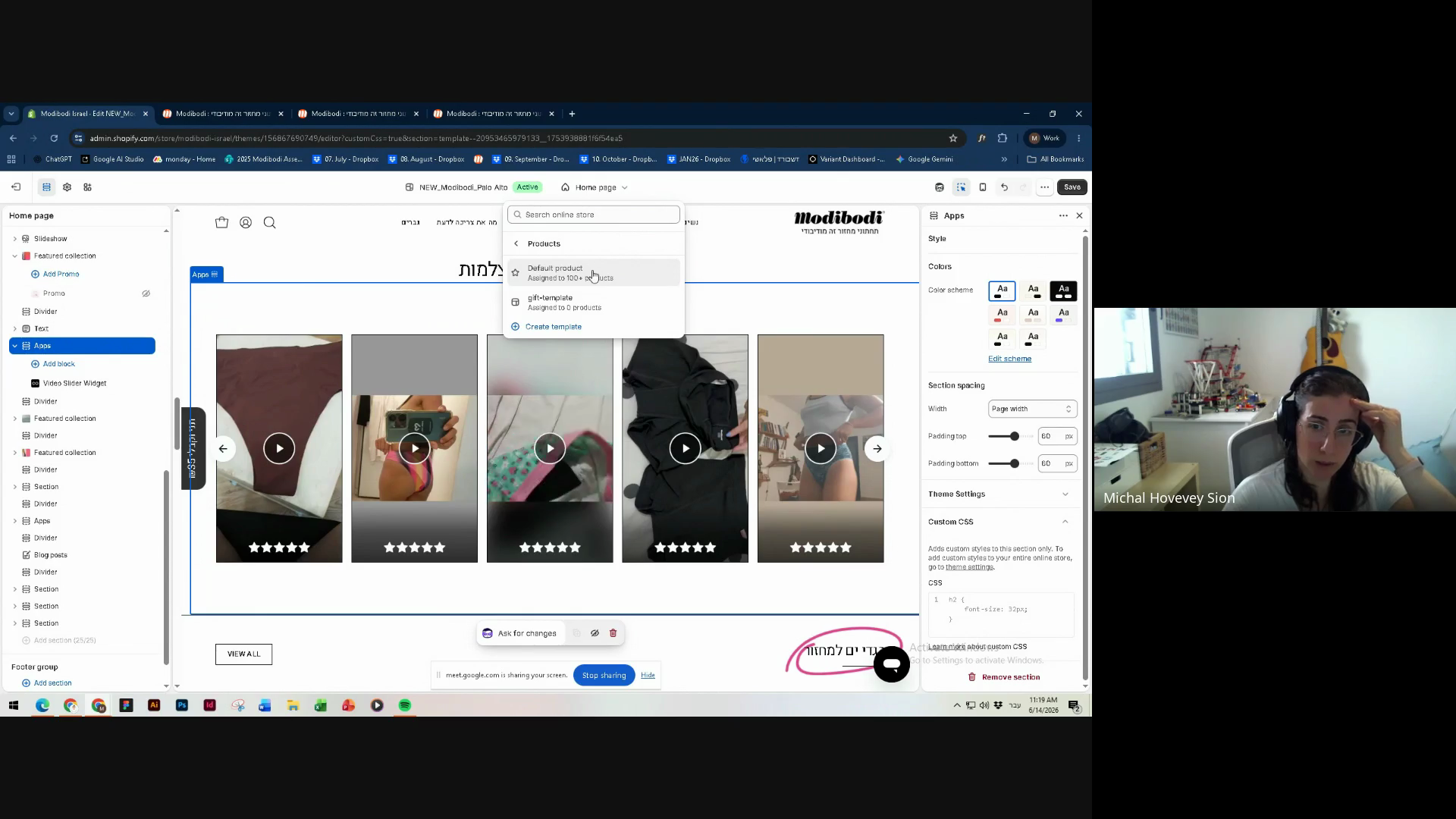Go back from Products list in dropdown
The height and width of the screenshot is (819, 1456).
516,243
